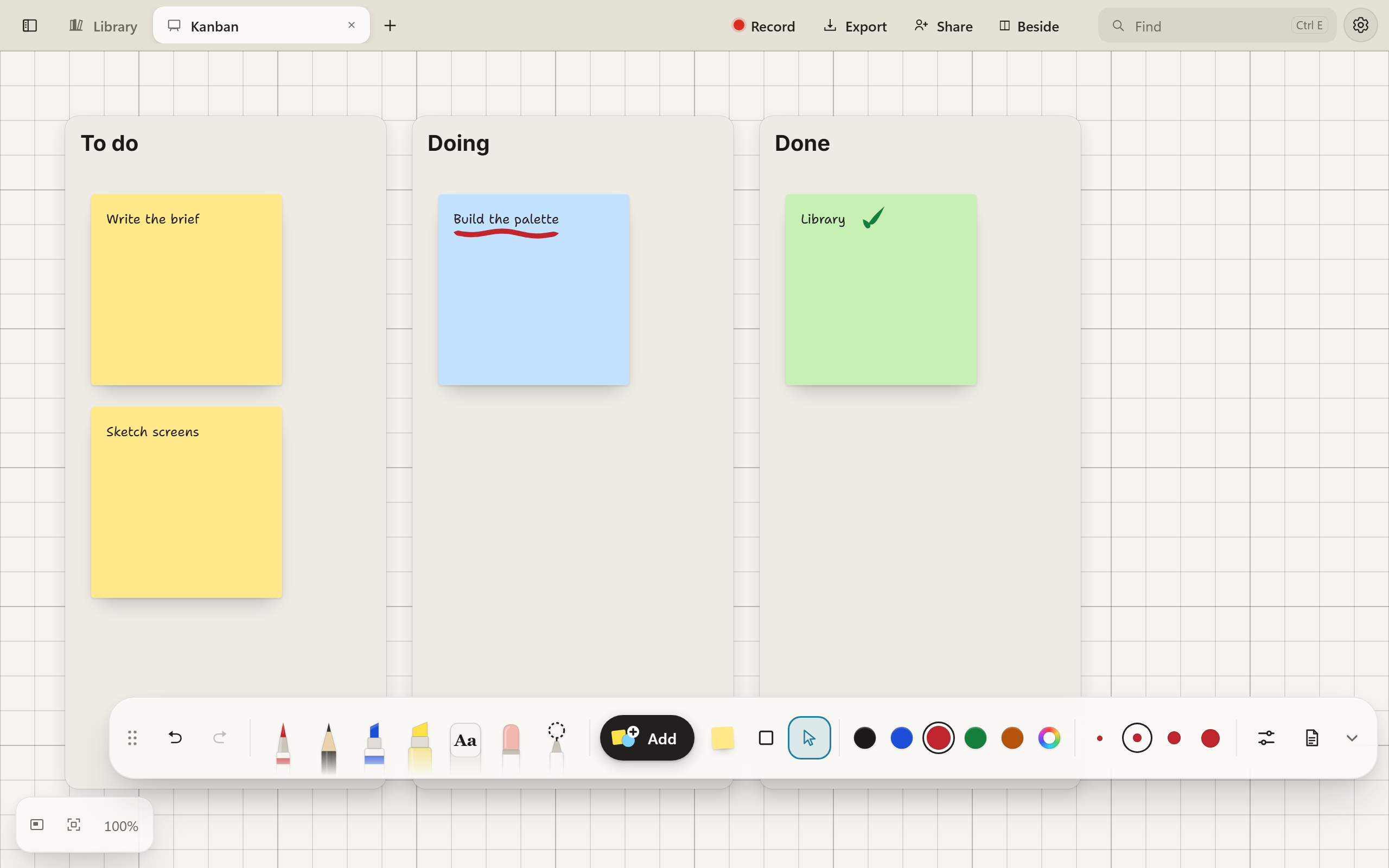The height and width of the screenshot is (868, 1389).
Task: Switch to the Kanban tab
Action: pos(261,25)
